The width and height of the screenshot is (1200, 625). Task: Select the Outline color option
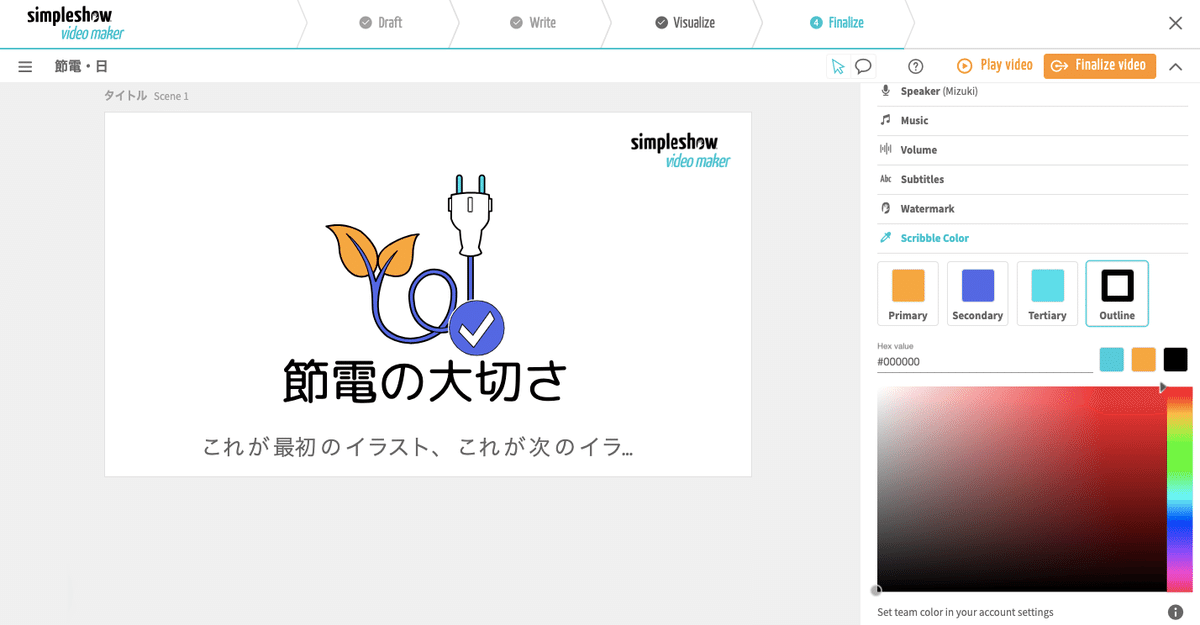(1117, 293)
